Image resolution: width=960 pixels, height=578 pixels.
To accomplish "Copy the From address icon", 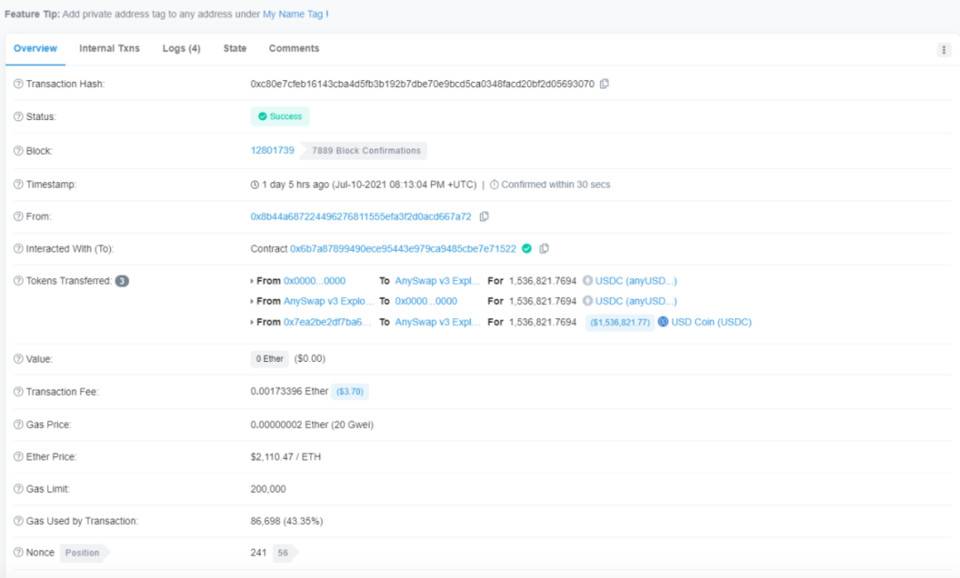I will click(484, 216).
